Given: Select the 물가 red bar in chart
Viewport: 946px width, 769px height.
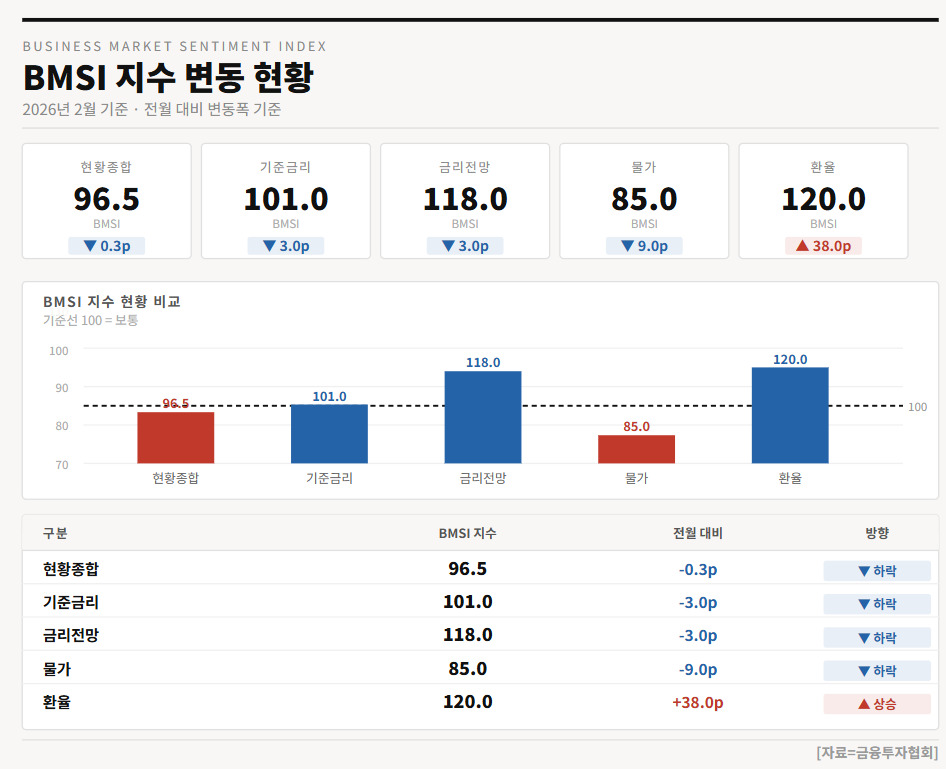Looking at the screenshot, I should click(636, 449).
